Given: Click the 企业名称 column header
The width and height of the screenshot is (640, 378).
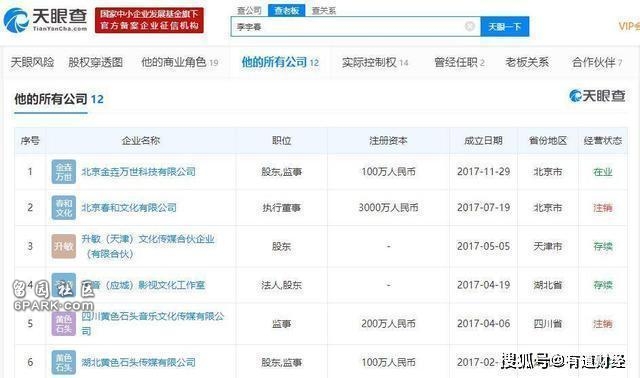Looking at the screenshot, I should [x=141, y=141].
